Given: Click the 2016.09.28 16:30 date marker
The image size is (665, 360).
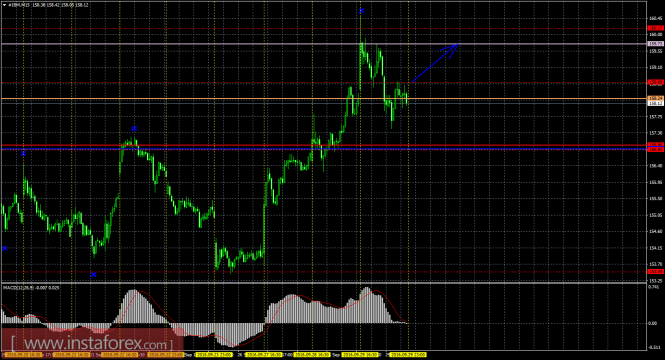Looking at the screenshot, I should coord(311,354).
